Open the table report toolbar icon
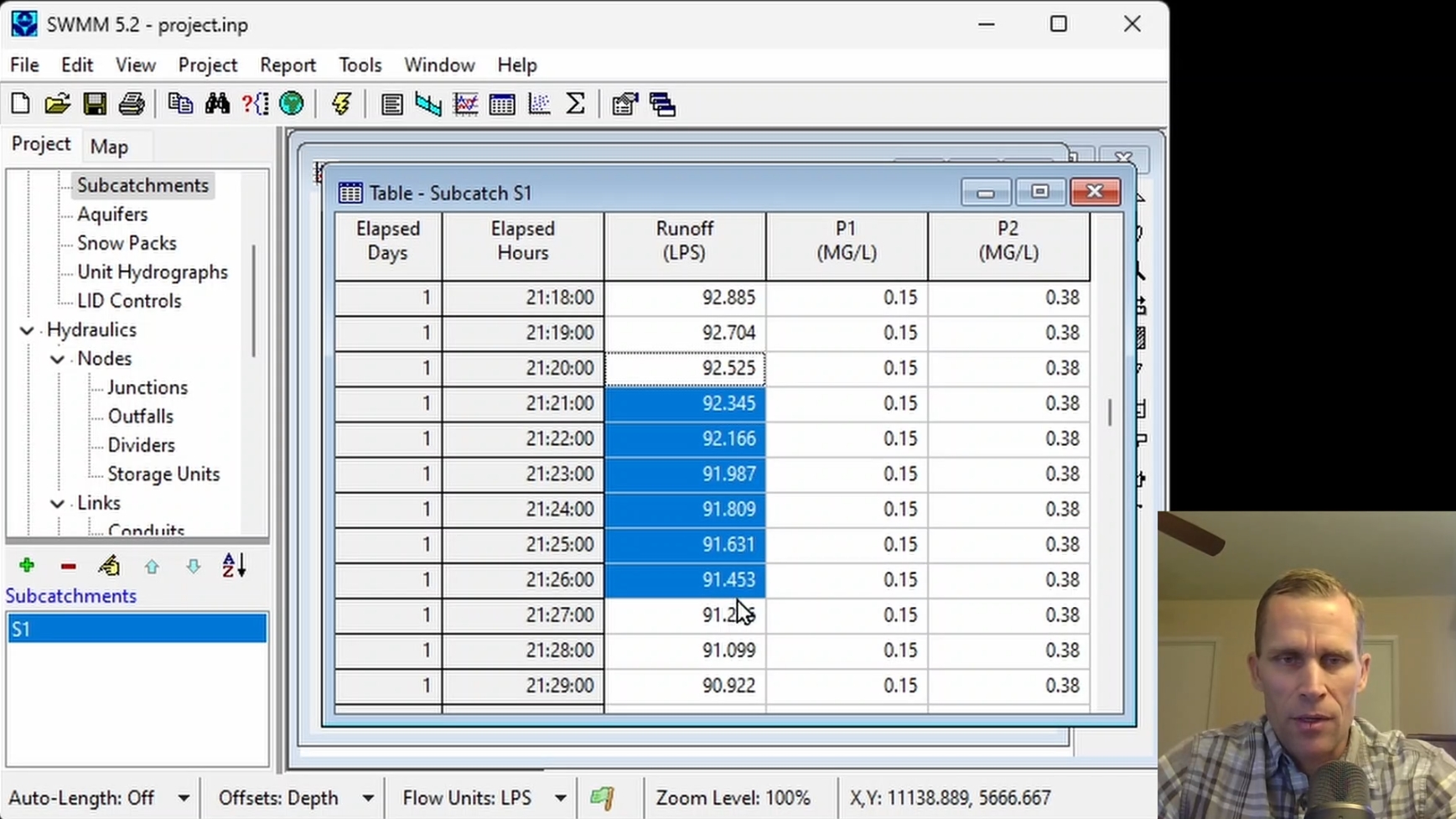The image size is (1456, 819). point(502,104)
